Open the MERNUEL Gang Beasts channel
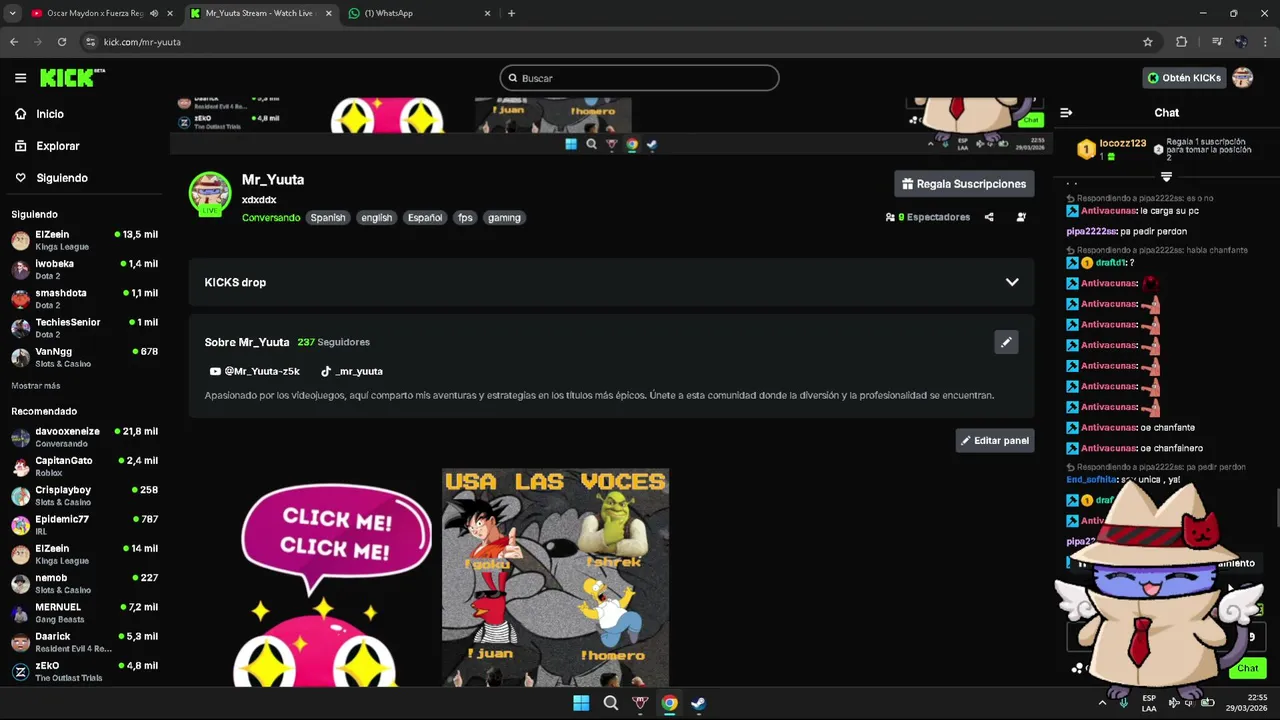1280x720 pixels. point(84,613)
